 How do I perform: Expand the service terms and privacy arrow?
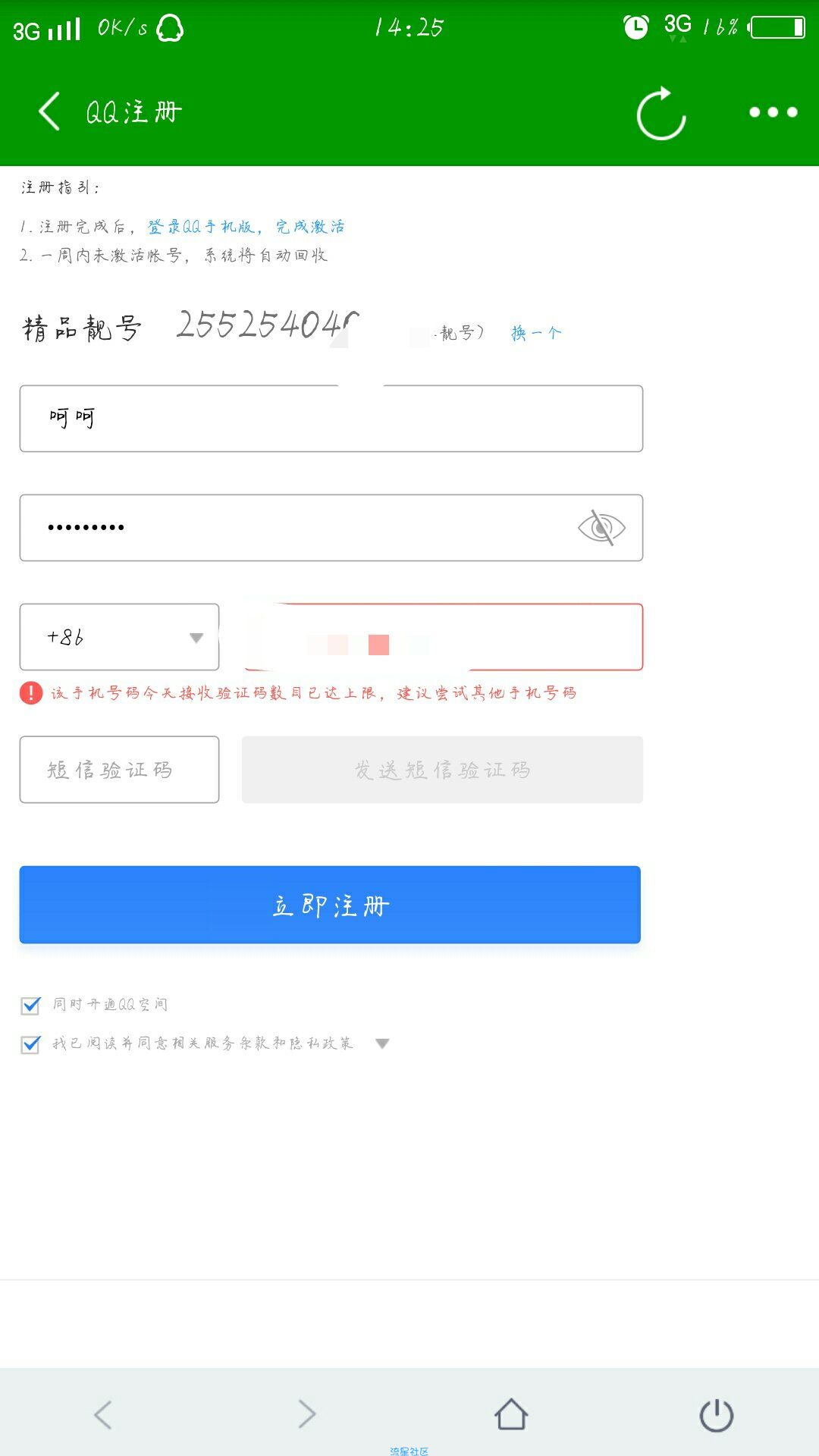tap(382, 1043)
